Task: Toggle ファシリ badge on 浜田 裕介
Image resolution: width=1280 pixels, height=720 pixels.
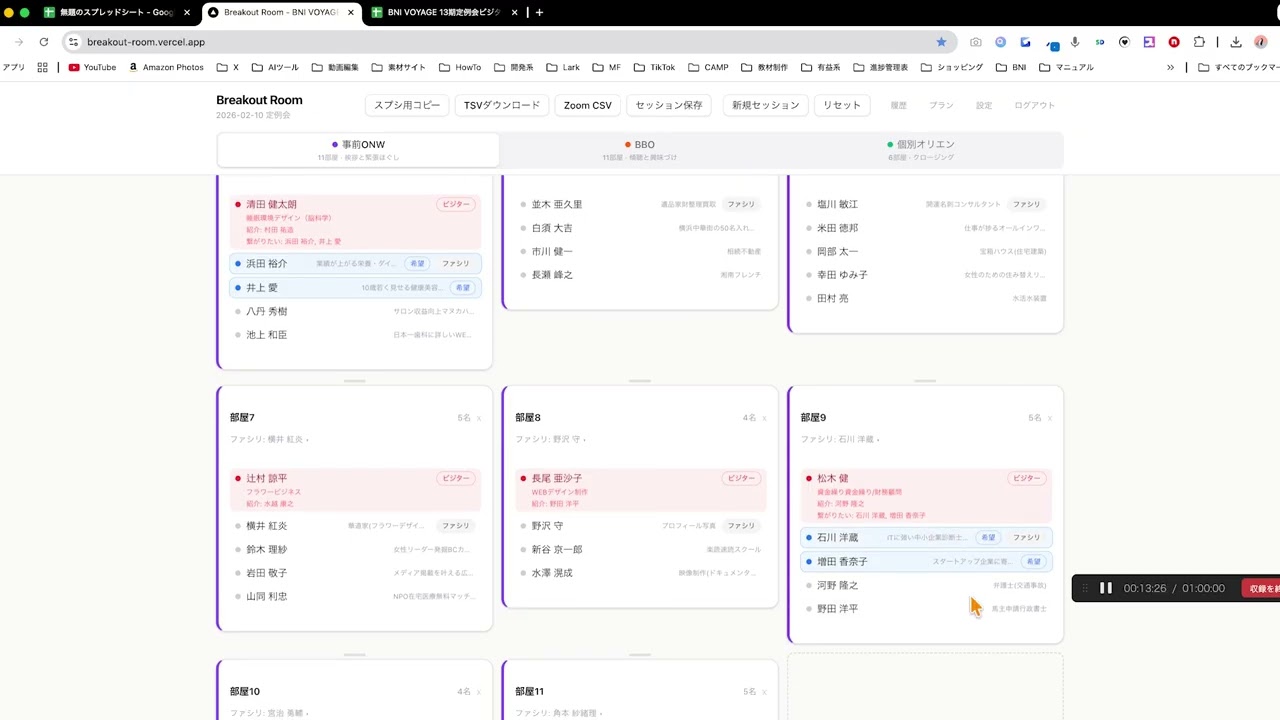Action: tap(456, 264)
